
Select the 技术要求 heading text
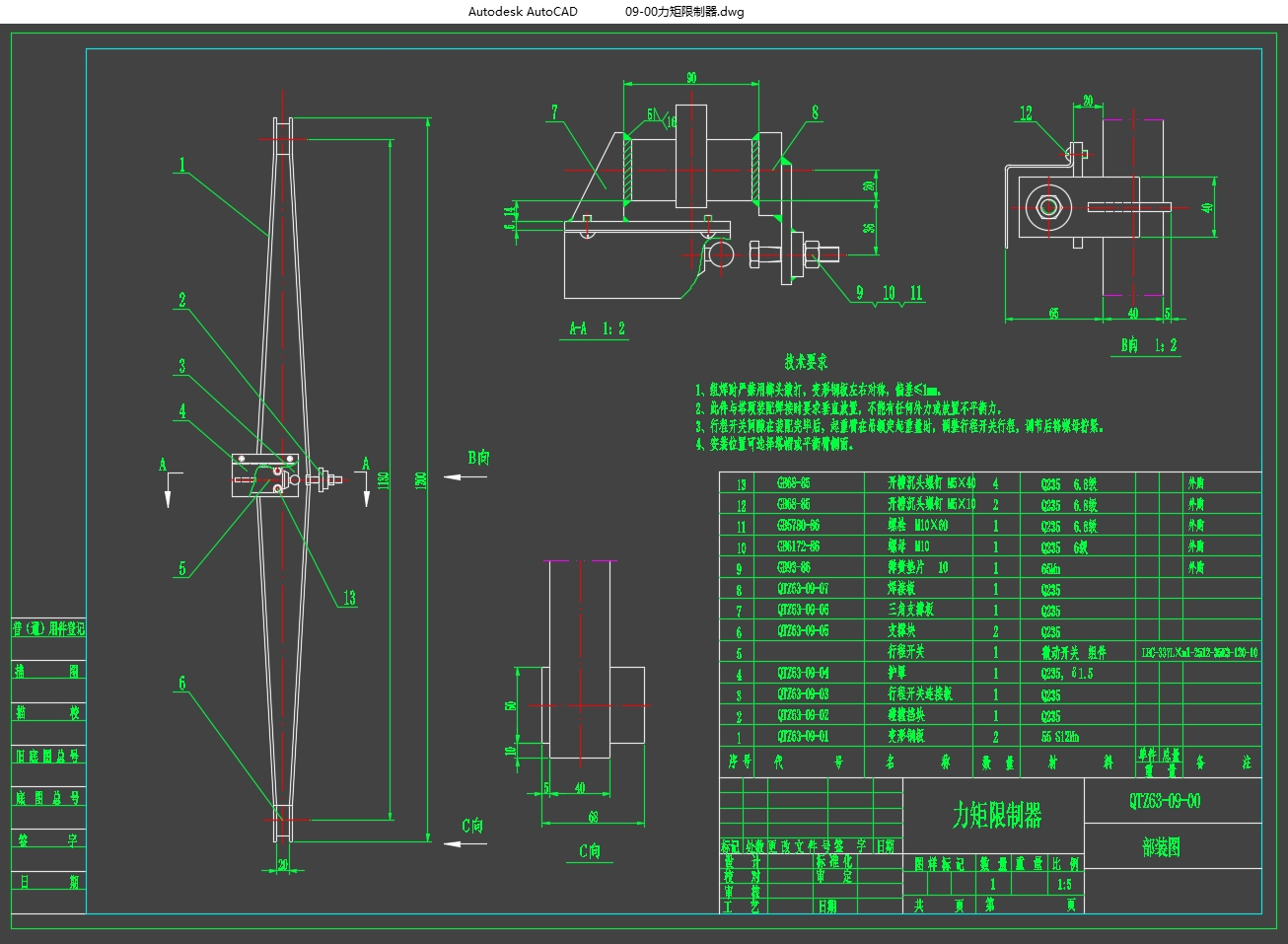point(806,363)
